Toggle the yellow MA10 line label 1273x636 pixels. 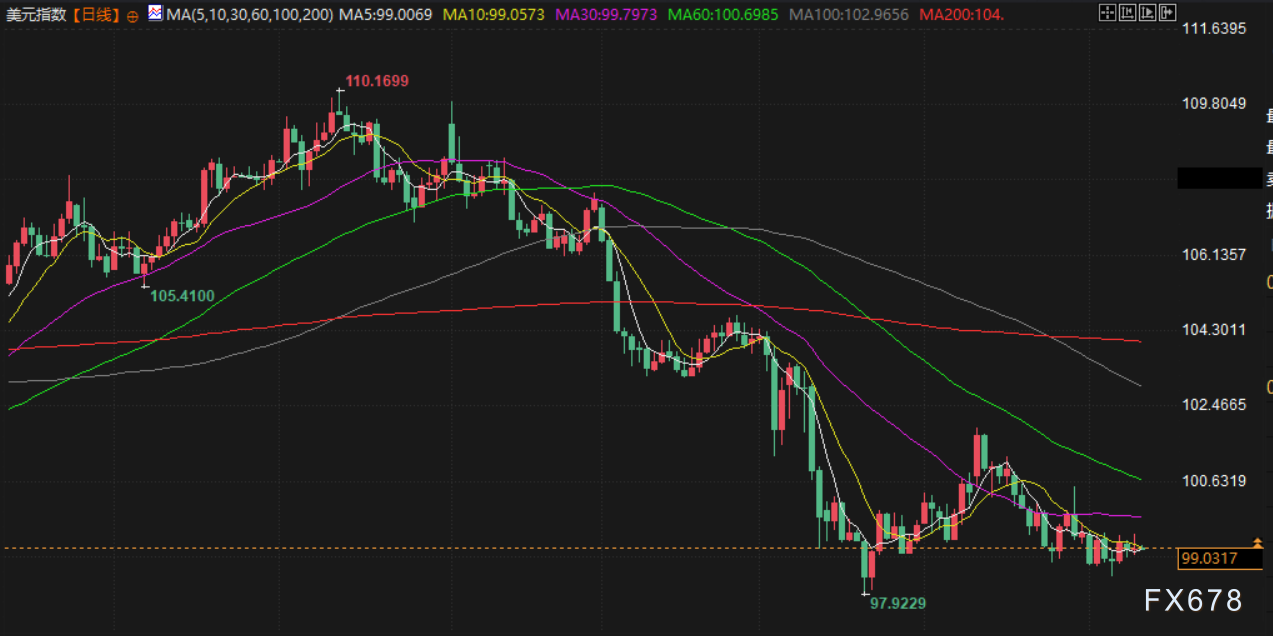(492, 15)
